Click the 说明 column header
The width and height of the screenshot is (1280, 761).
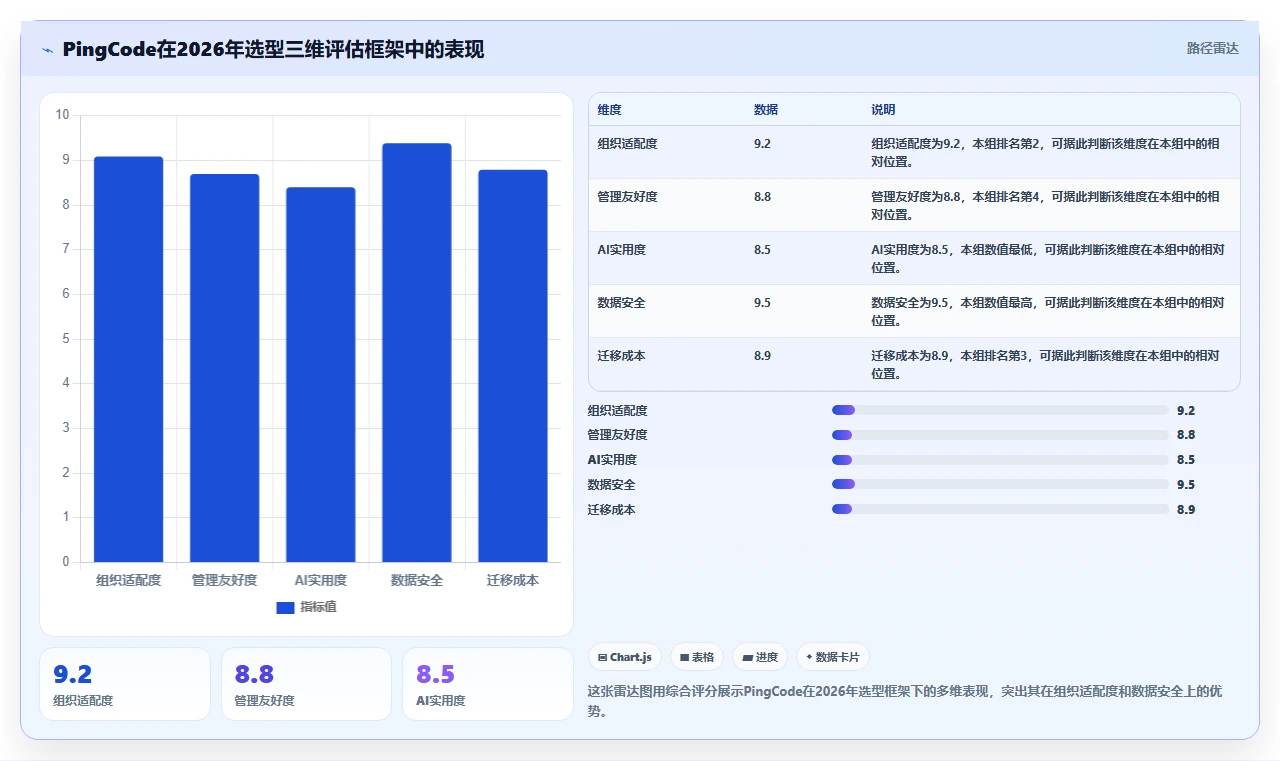click(883, 110)
